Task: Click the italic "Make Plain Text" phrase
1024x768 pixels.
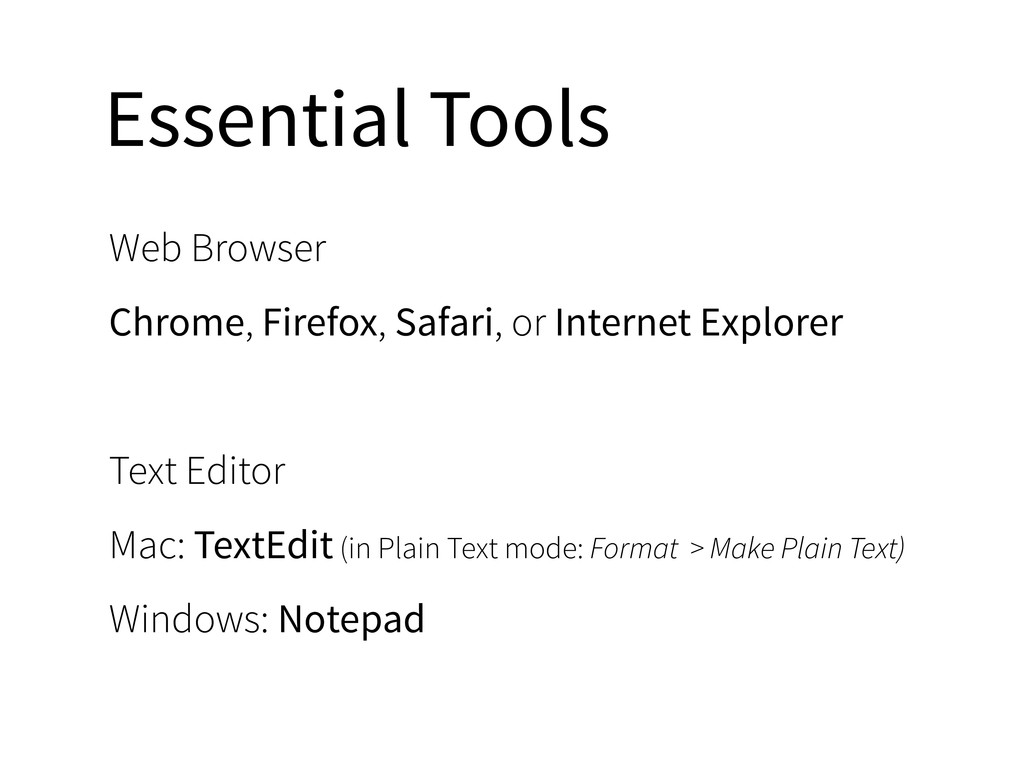Action: coord(807,549)
